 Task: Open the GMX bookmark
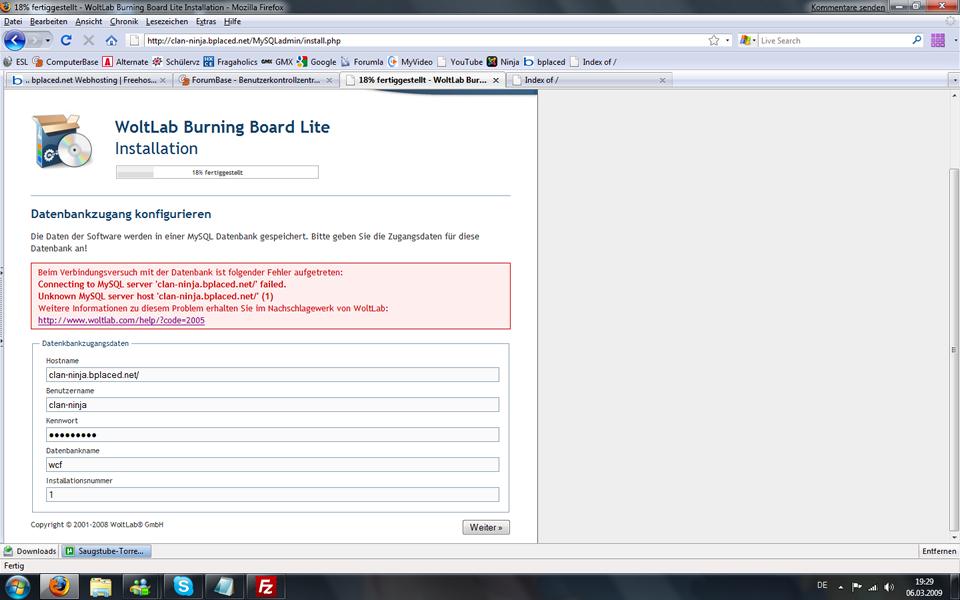pyautogui.click(x=277, y=62)
